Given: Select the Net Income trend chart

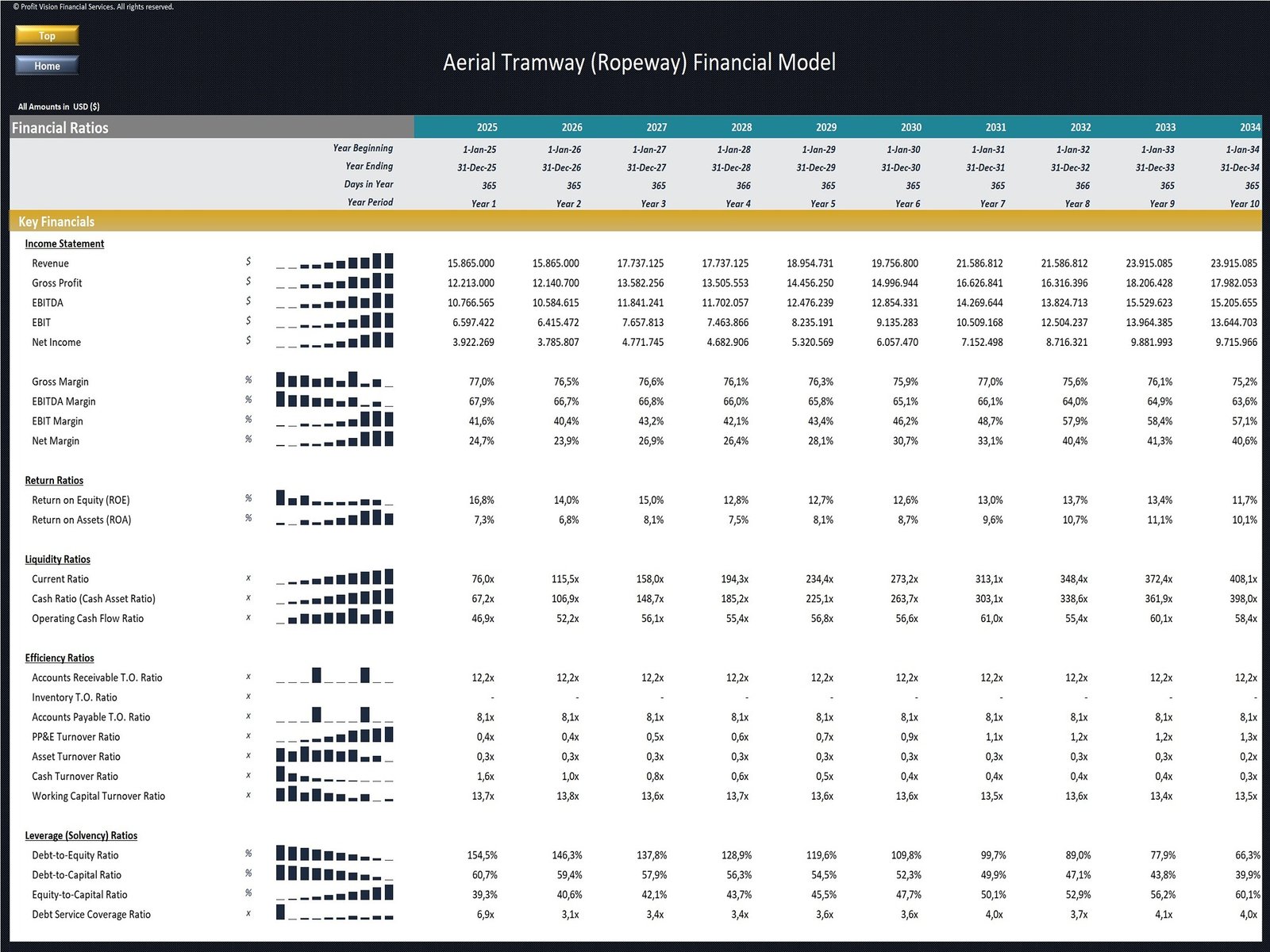Looking at the screenshot, I should [333, 341].
